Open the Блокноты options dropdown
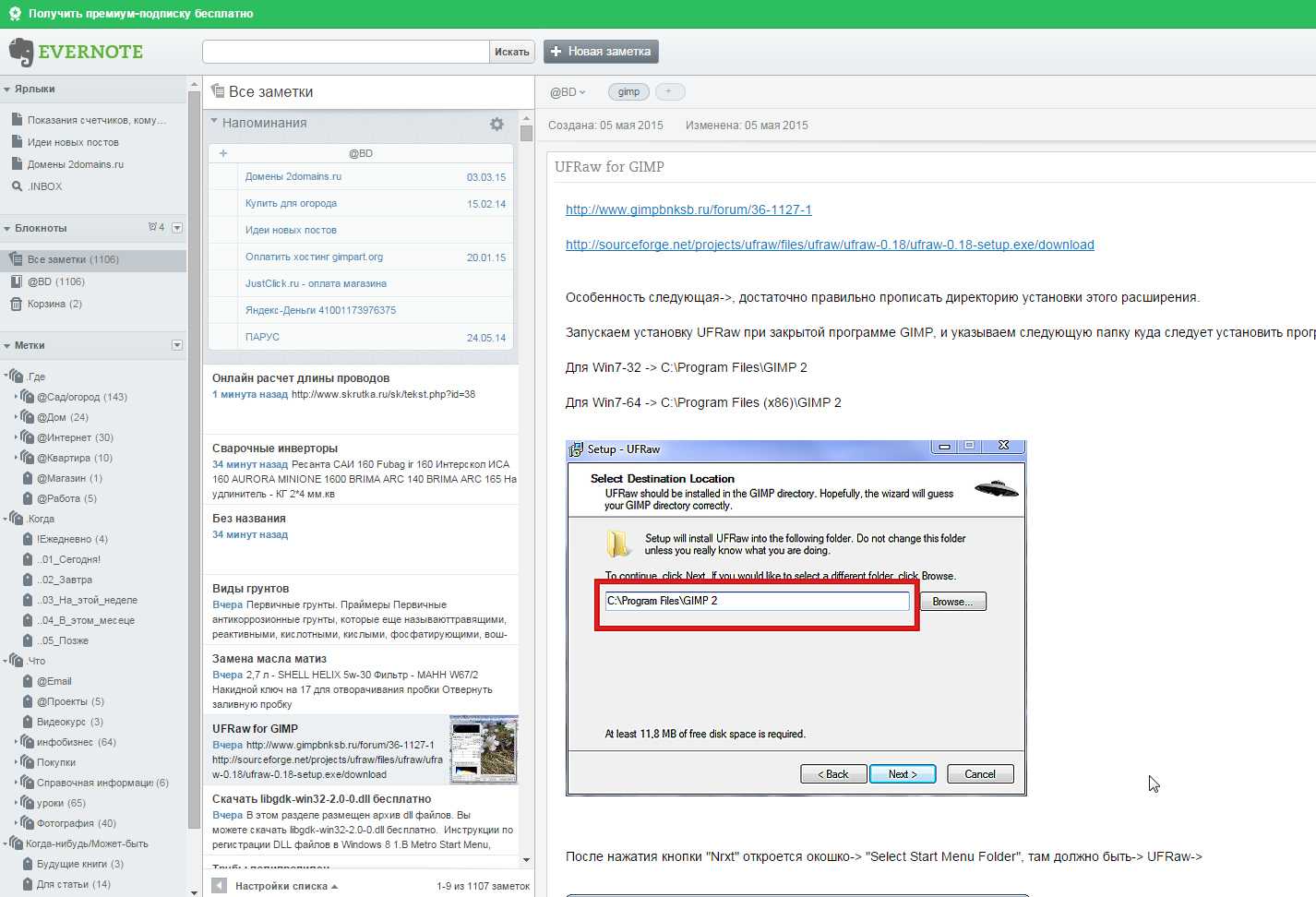The width and height of the screenshot is (1316, 897). pos(177,228)
